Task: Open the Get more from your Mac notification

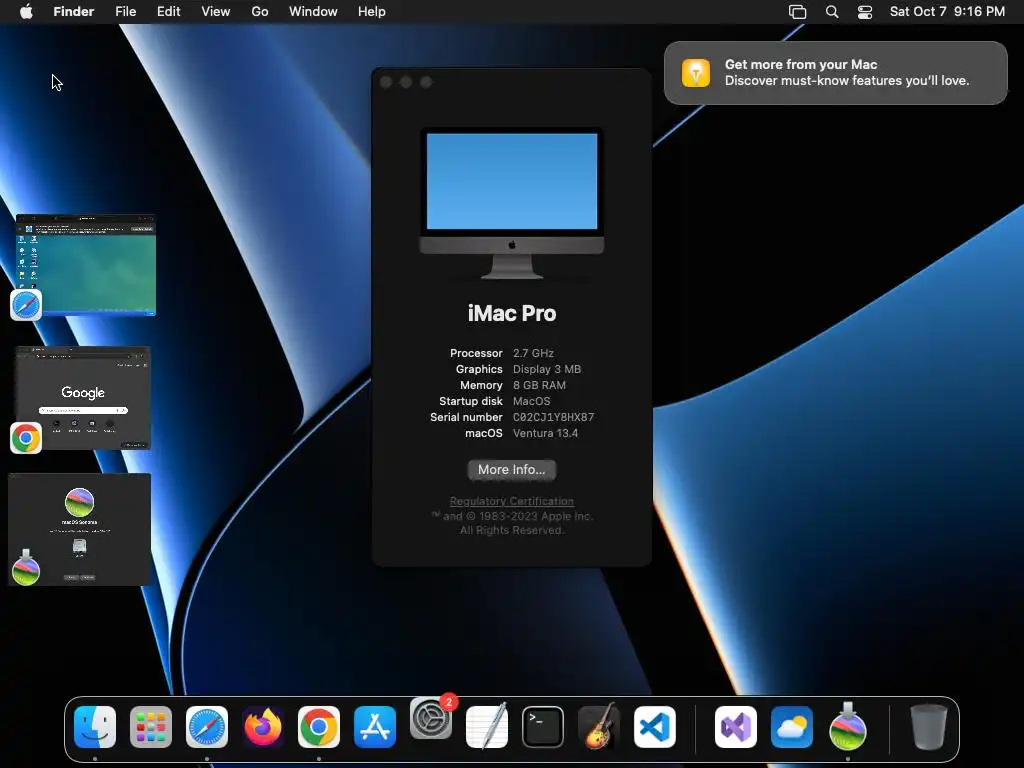Action: coord(836,72)
